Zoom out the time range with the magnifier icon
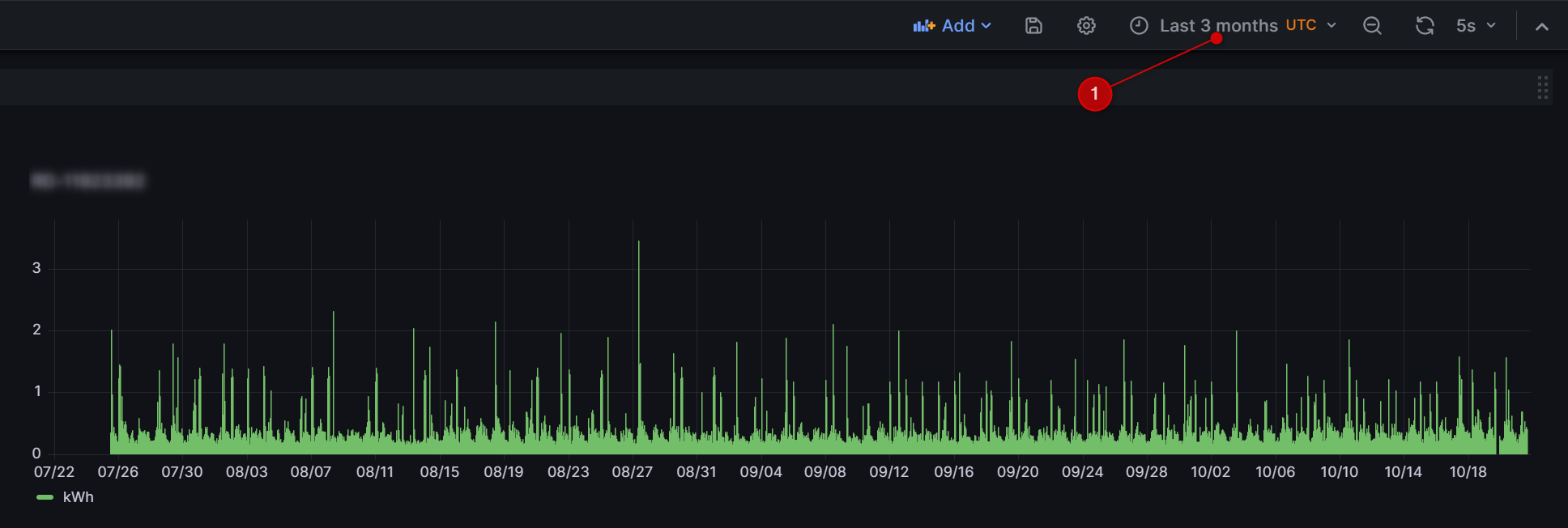This screenshot has width=1568, height=528. (x=1372, y=26)
